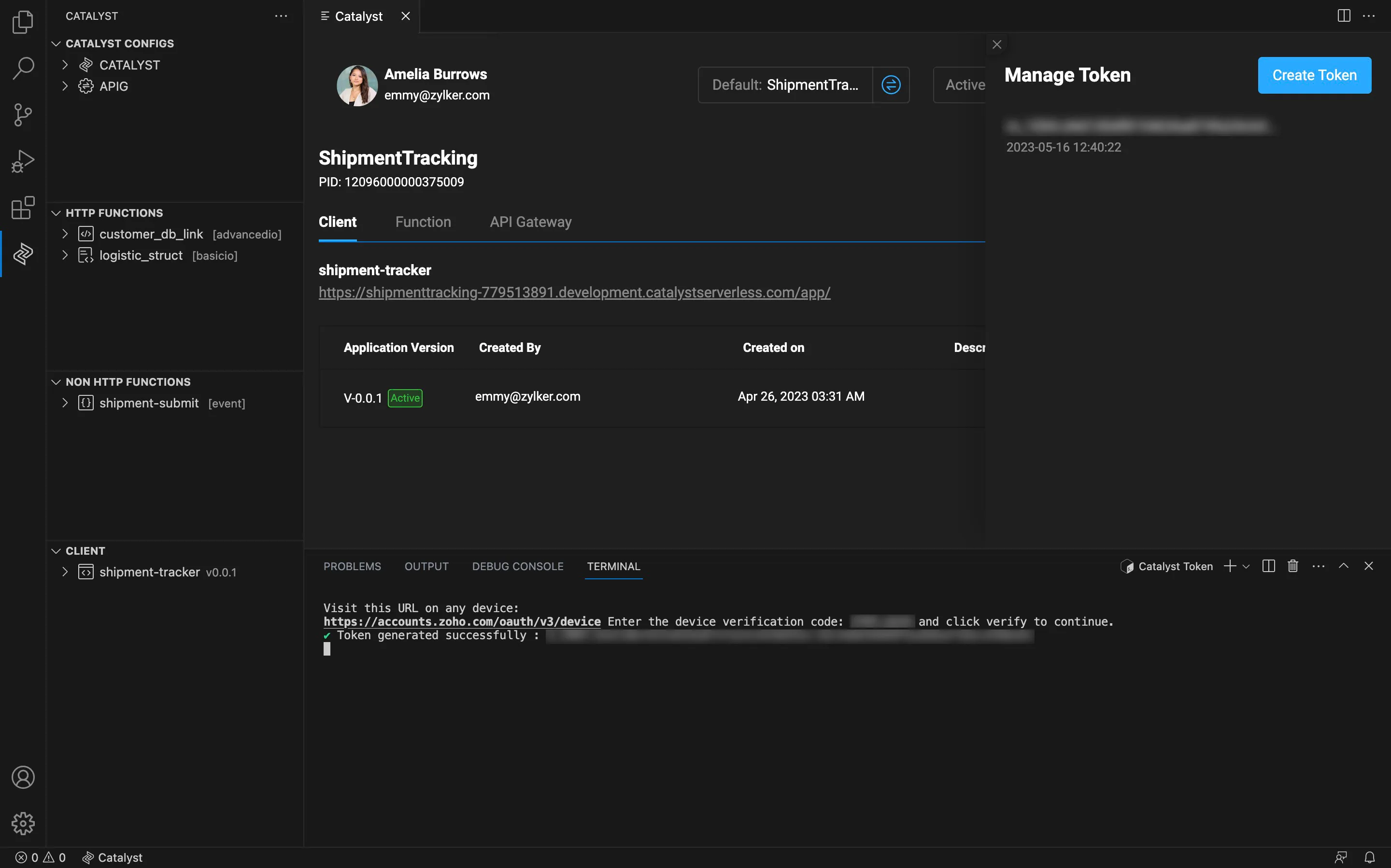1391x868 pixels.
Task: Open Catalyst sidebar more actions menu
Action: pos(281,16)
